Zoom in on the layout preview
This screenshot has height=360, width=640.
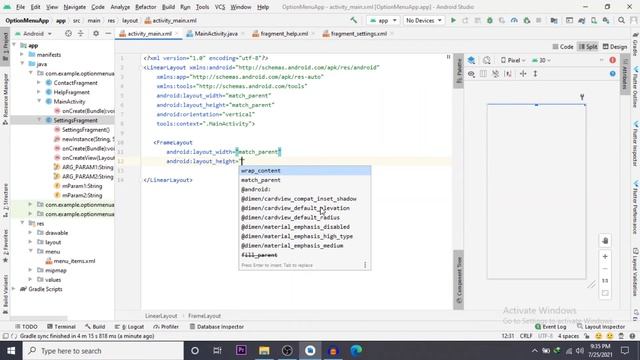click(x=605, y=257)
